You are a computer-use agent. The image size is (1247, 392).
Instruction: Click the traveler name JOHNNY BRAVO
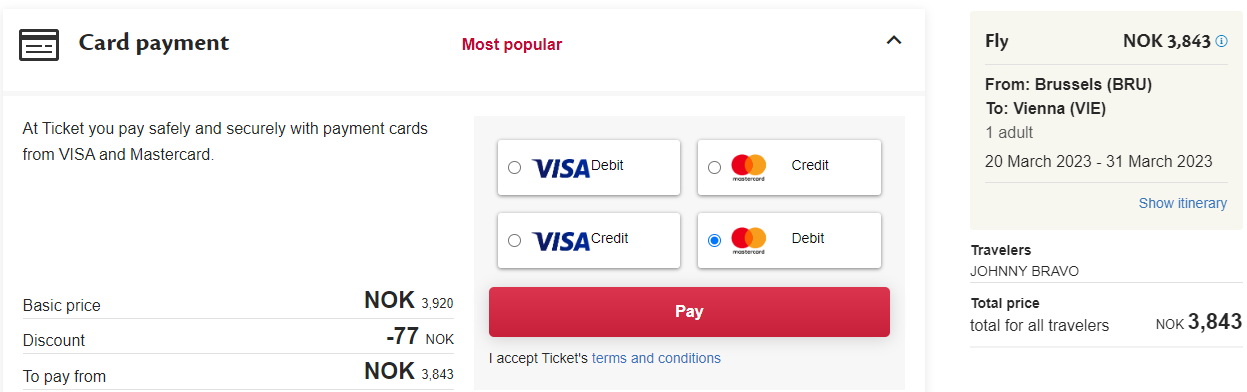coord(1025,271)
